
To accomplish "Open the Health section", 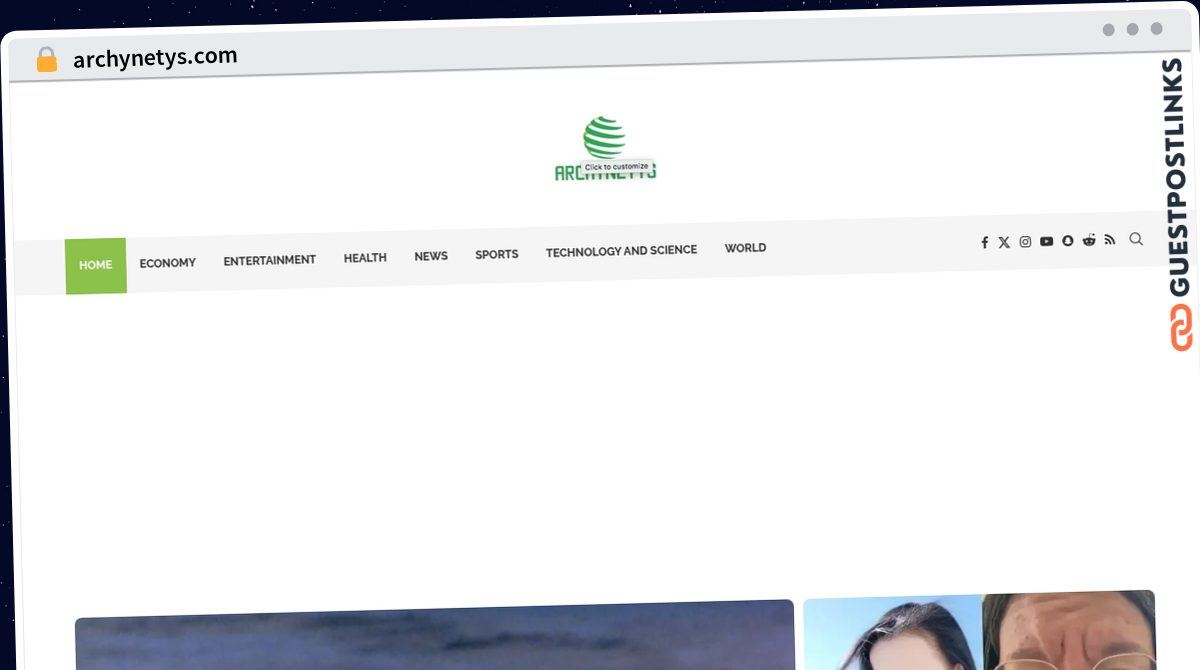I will click(365, 258).
